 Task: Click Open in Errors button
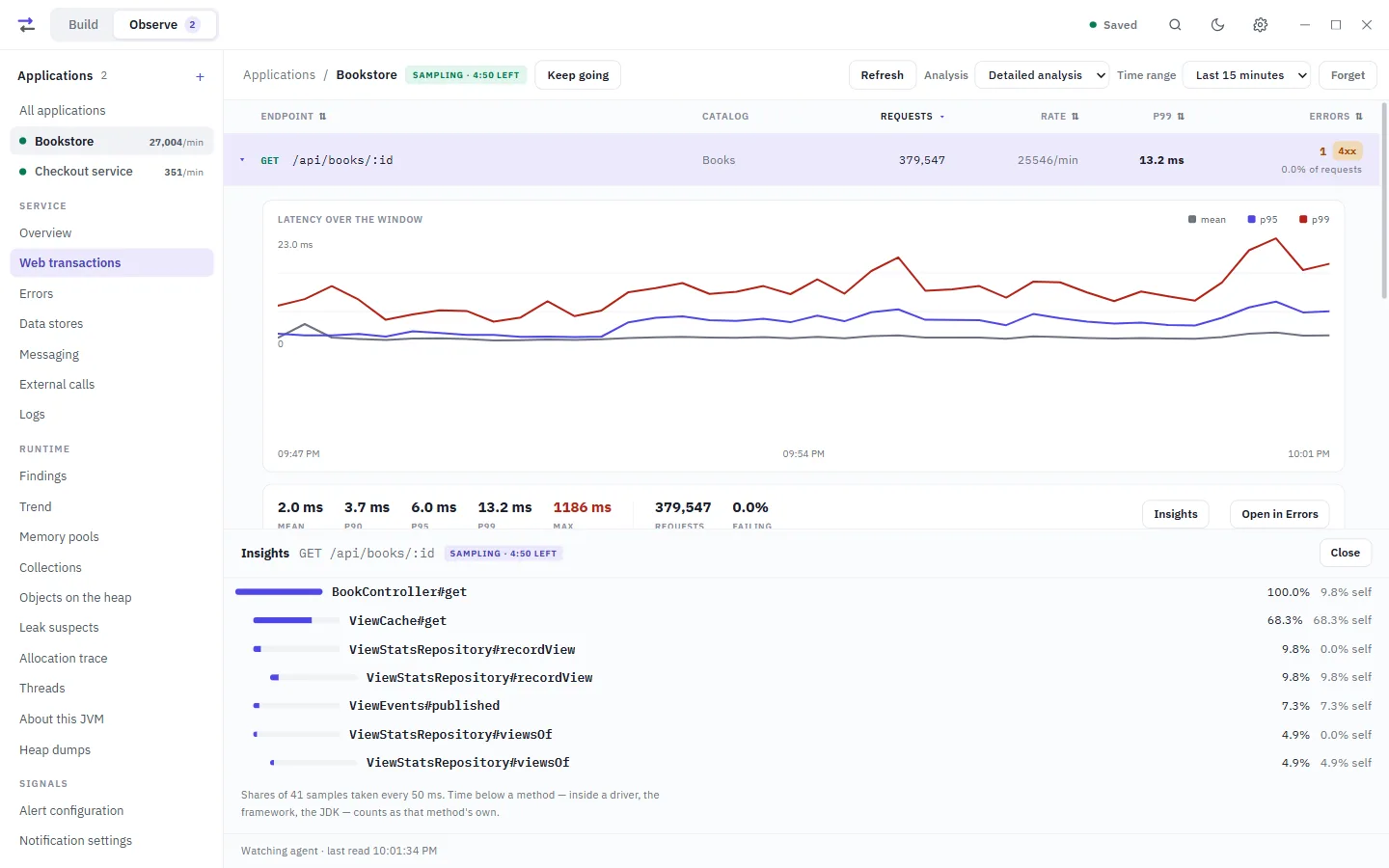tap(1280, 514)
